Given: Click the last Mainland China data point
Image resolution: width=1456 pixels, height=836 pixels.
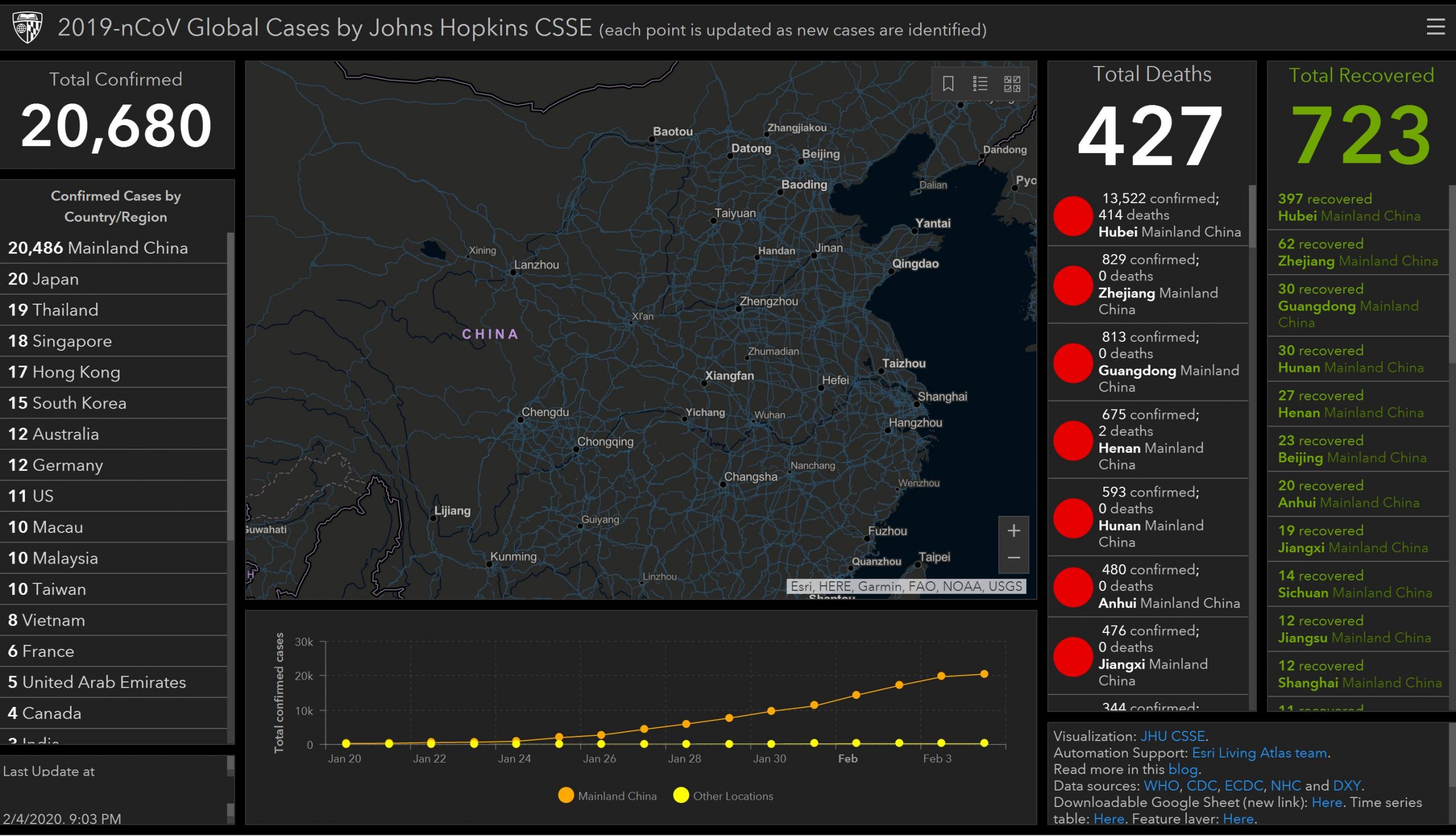Looking at the screenshot, I should (984, 674).
